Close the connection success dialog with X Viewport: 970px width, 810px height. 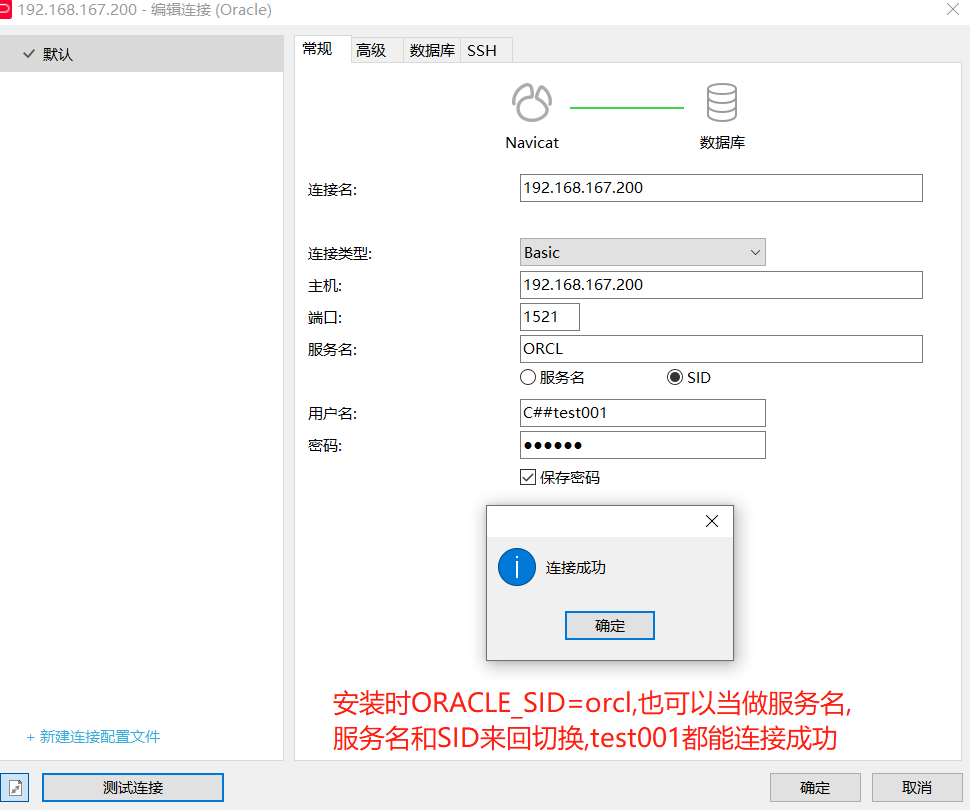pos(712,521)
